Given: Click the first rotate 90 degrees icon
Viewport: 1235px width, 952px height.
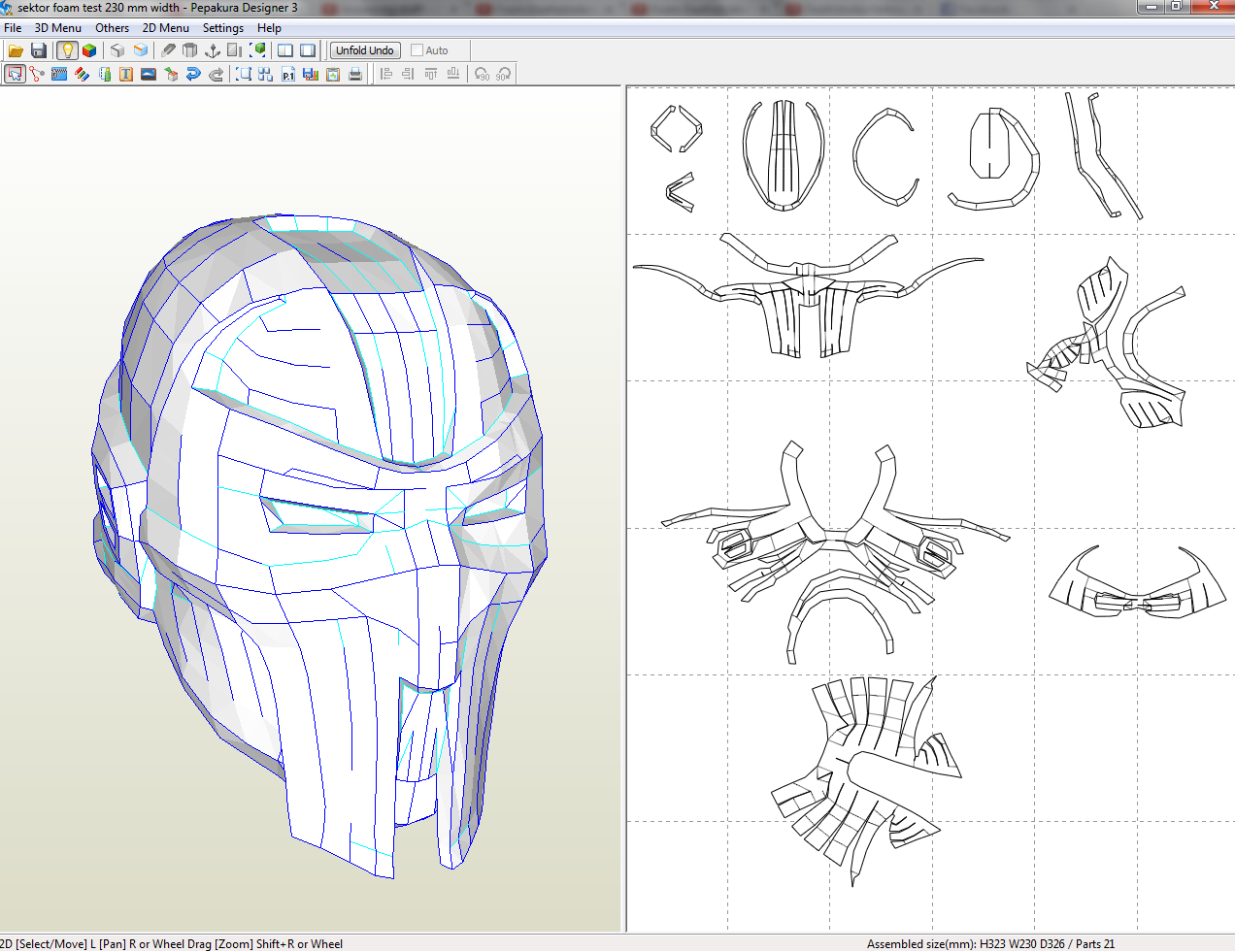Looking at the screenshot, I should 482,74.
